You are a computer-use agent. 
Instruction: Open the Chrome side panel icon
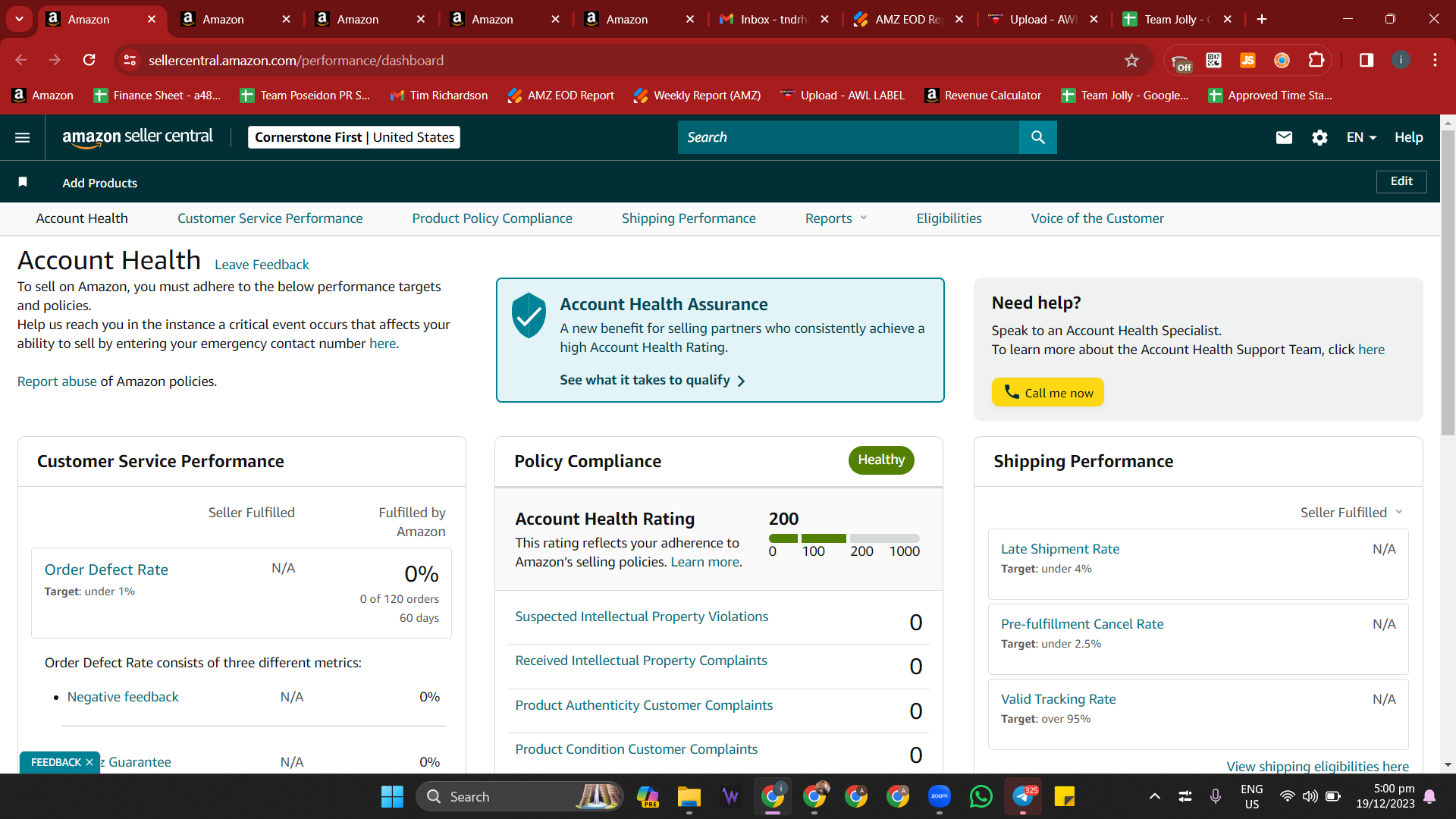[x=1367, y=61]
